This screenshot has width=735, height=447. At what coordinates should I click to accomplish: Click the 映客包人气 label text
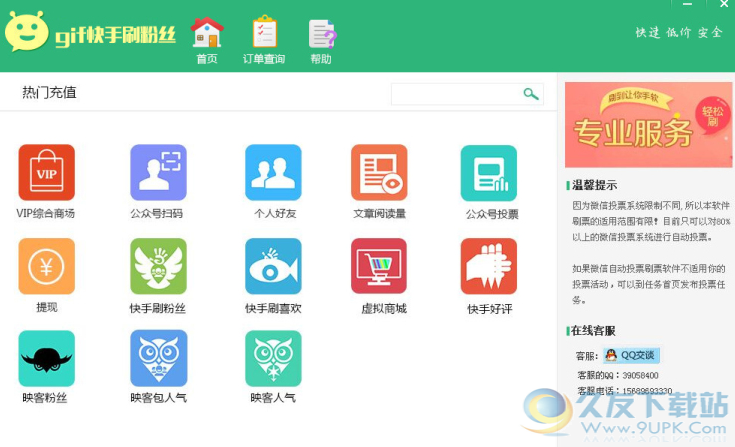coord(158,398)
